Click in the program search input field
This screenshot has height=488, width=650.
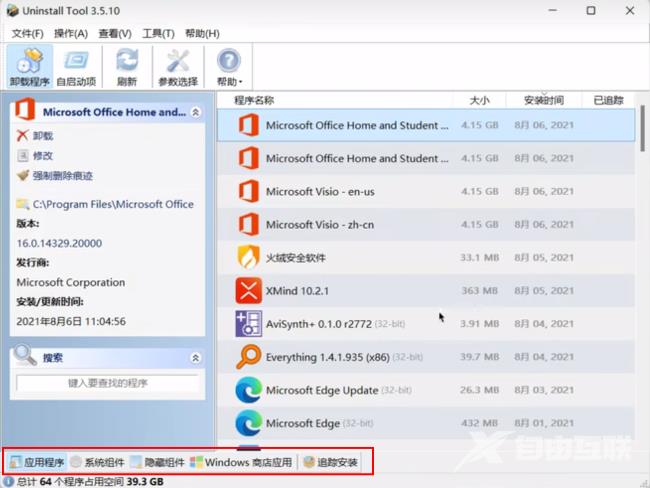pyautogui.click(x=107, y=383)
